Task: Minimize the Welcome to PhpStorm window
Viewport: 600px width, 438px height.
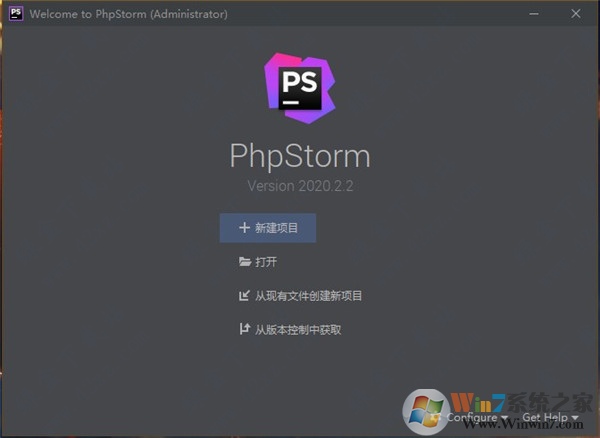Action: [x=534, y=14]
